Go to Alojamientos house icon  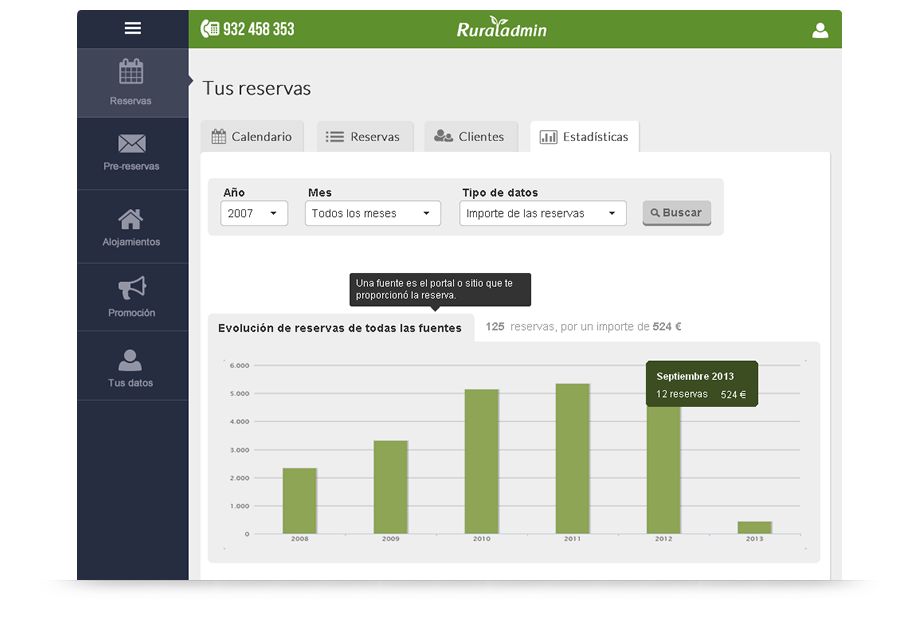point(131,219)
